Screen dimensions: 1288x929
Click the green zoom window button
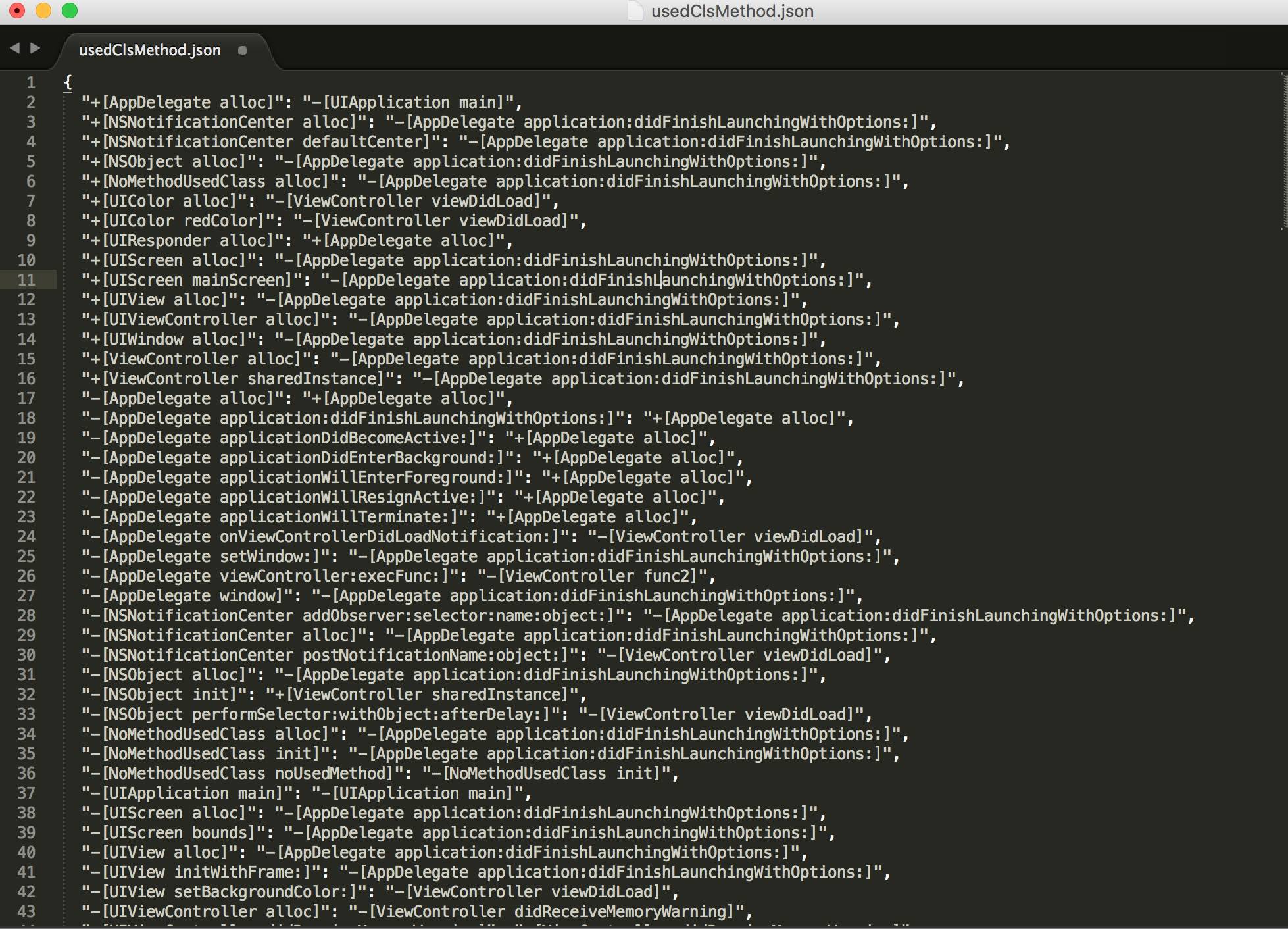70,11
